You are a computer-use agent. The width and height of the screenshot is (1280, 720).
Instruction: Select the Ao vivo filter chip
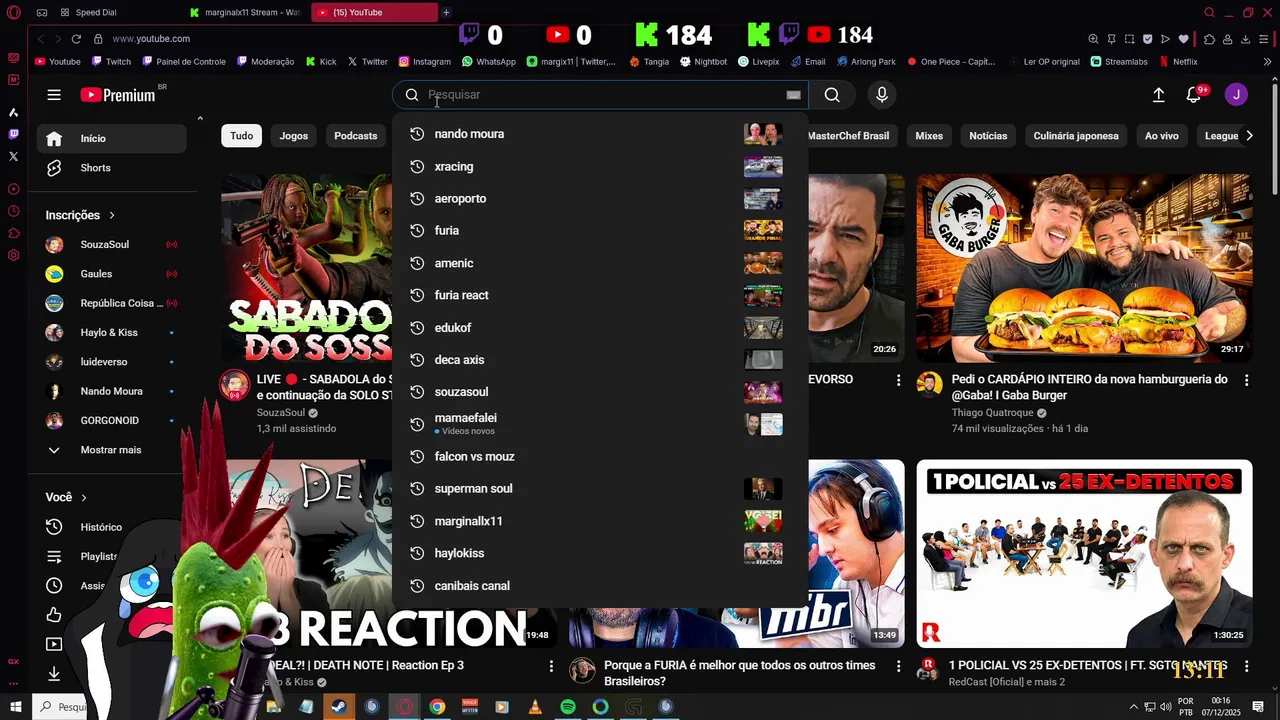tap(1161, 136)
